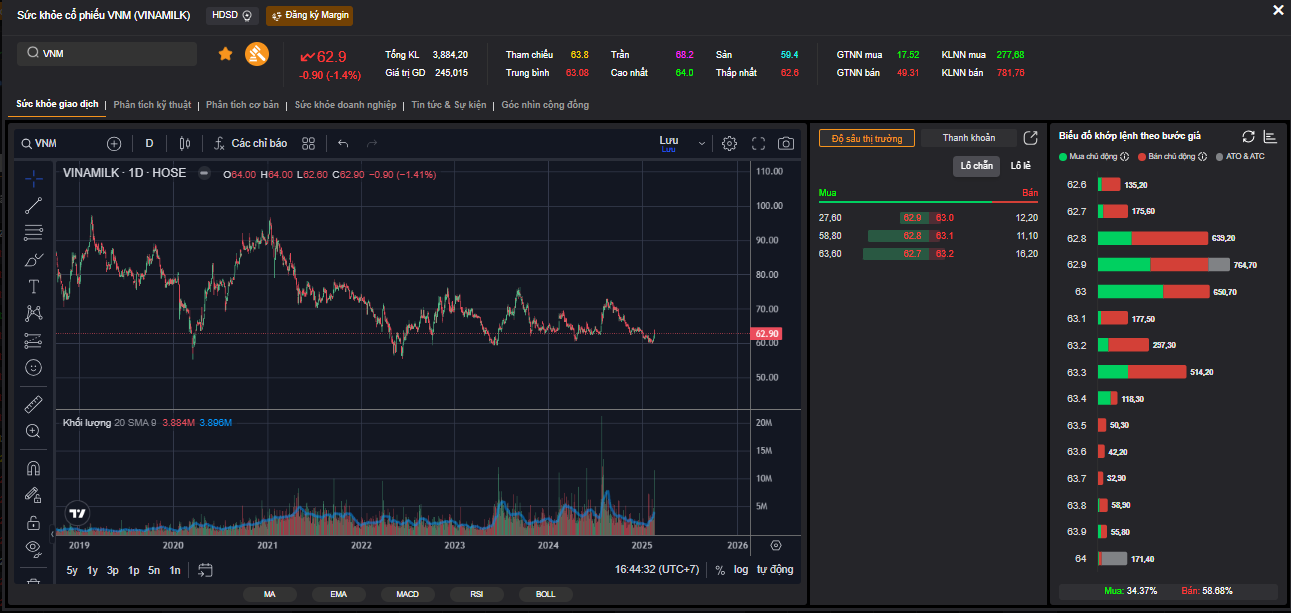
Task: Refresh the price-step matching chart
Action: pos(1248,136)
